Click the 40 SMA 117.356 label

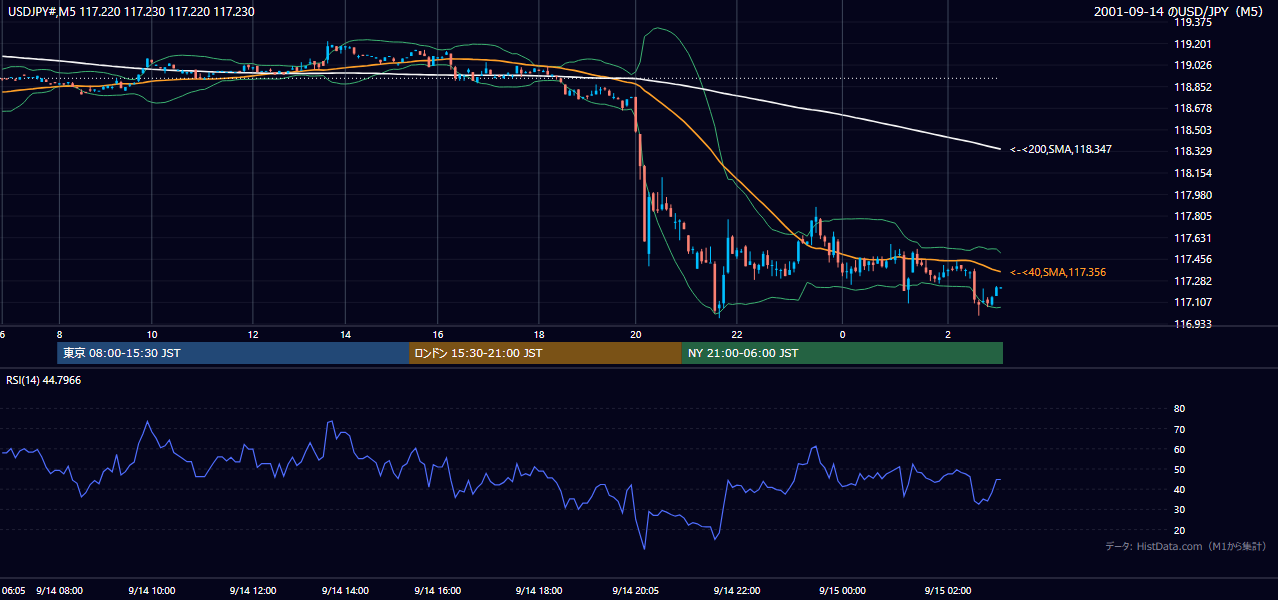pyautogui.click(x=1057, y=272)
